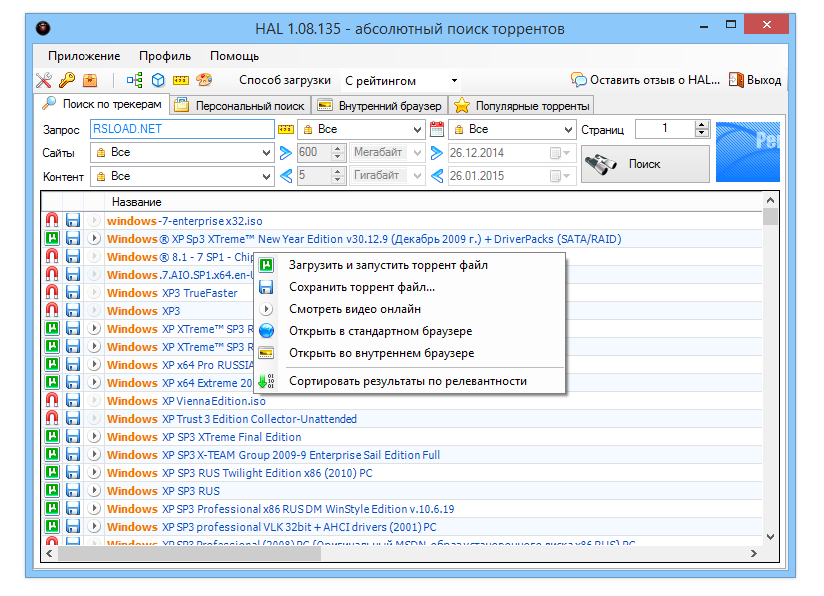824x596 pixels.
Task: Click the key icon in the toolbar
Action: (66, 81)
